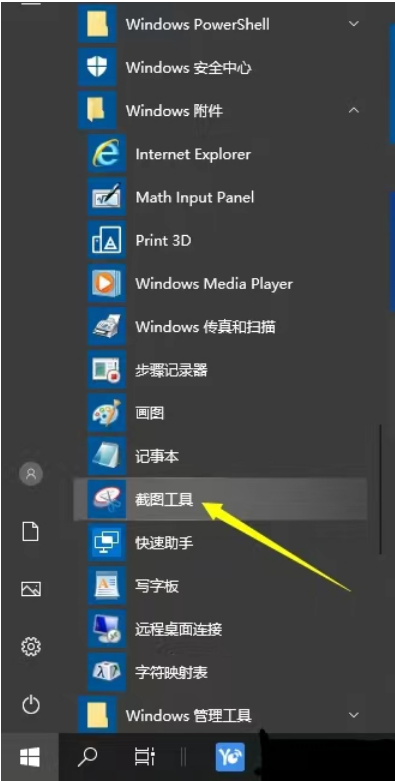Select the 画图 label
Viewport: 395px width, 781px height.
click(x=149, y=413)
